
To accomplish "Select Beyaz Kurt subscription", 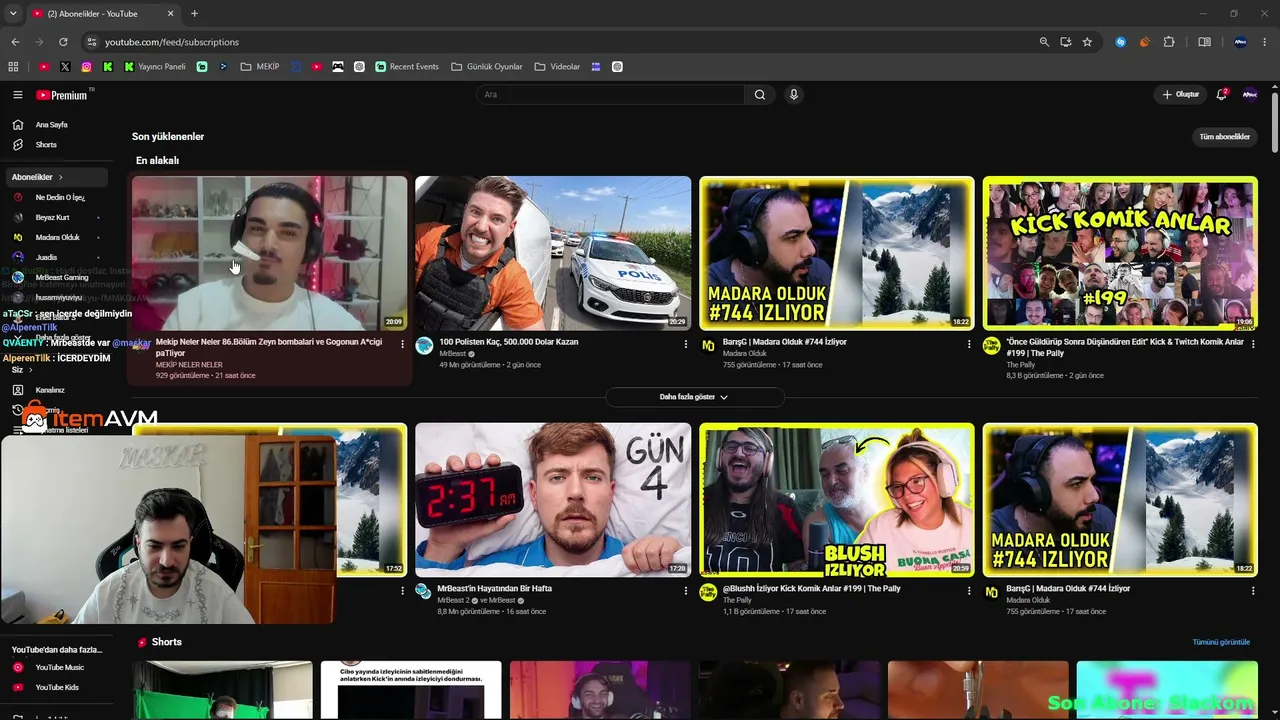I will tap(58, 217).
